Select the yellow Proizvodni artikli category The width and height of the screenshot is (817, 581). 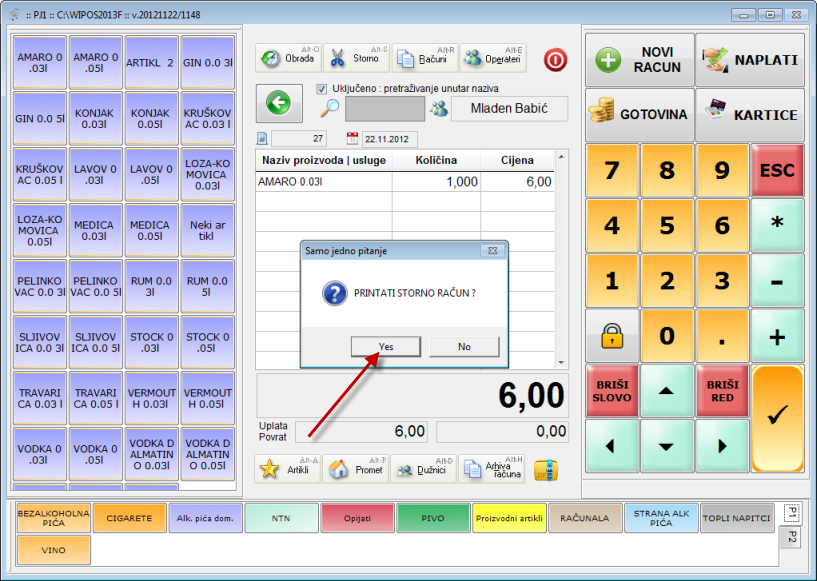[x=509, y=518]
